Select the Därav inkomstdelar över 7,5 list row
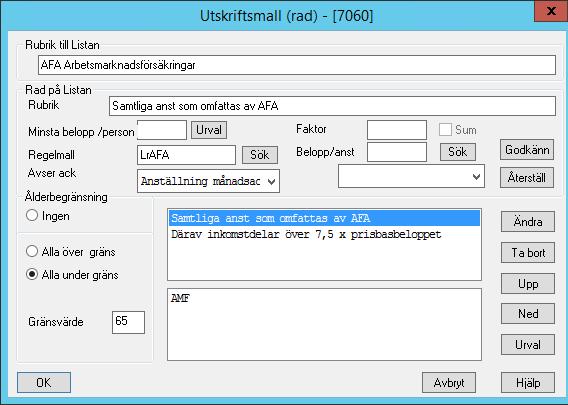Image resolution: width=568 pixels, height=405 pixels. (324, 234)
